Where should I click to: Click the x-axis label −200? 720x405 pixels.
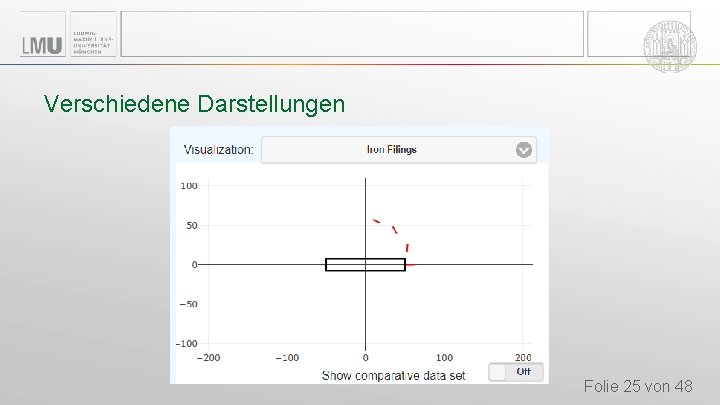click(x=208, y=358)
